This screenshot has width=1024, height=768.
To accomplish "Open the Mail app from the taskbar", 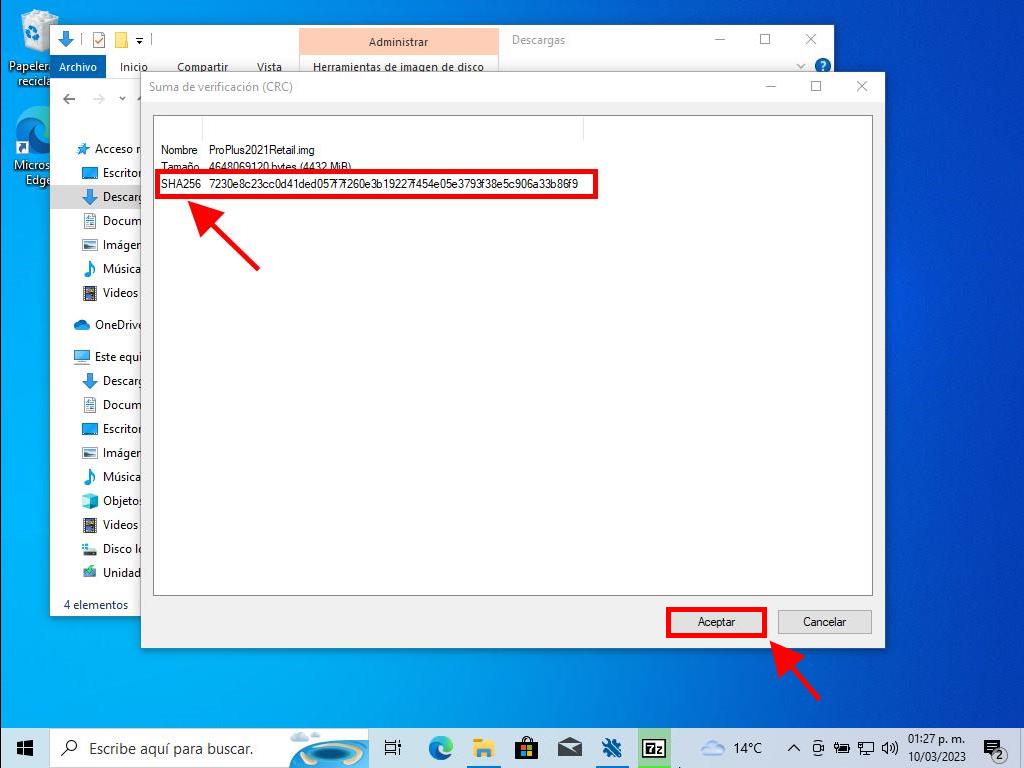I will [x=569, y=748].
